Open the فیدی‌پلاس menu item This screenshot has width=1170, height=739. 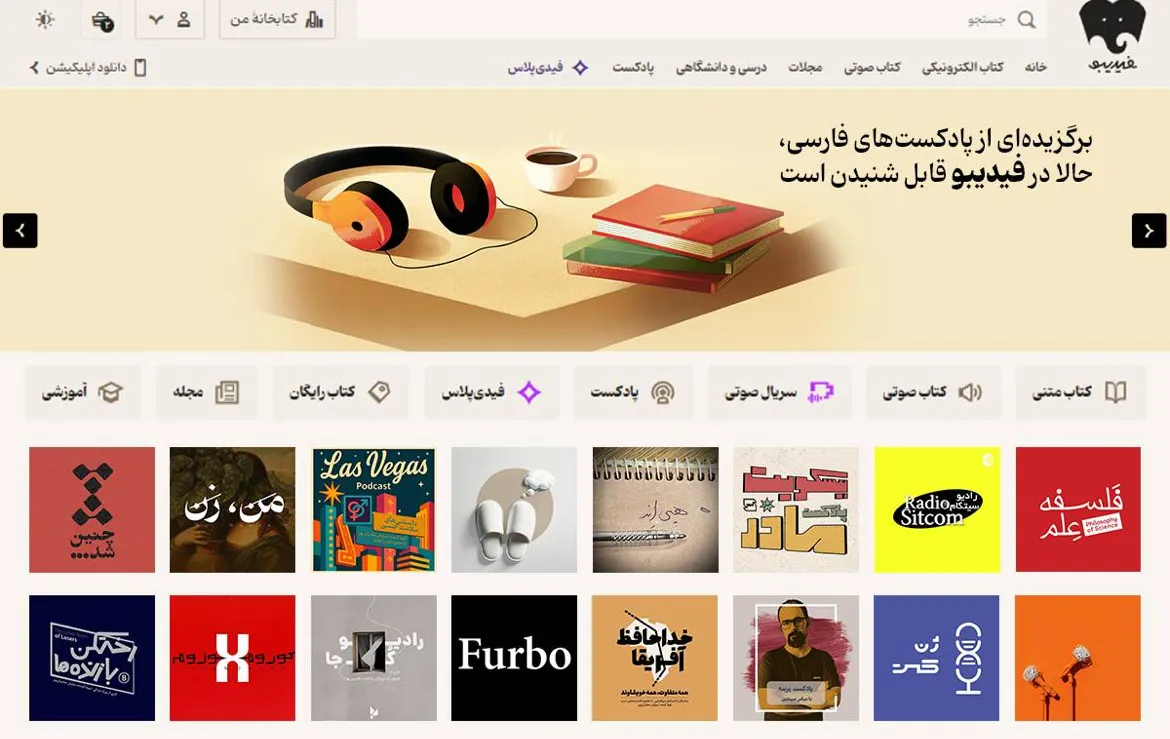point(548,67)
